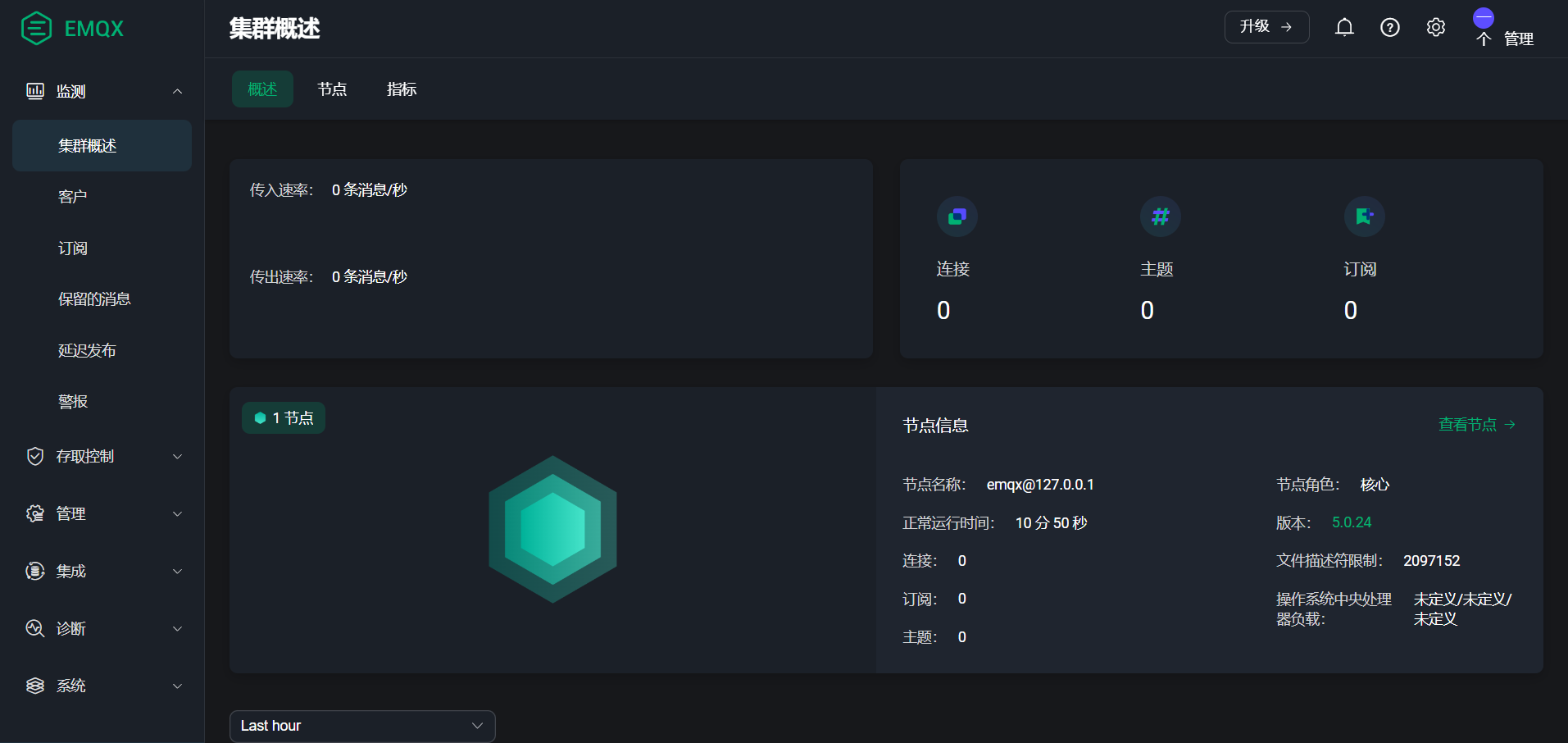
Task: Click the 连接 connections icon
Action: pos(957,217)
